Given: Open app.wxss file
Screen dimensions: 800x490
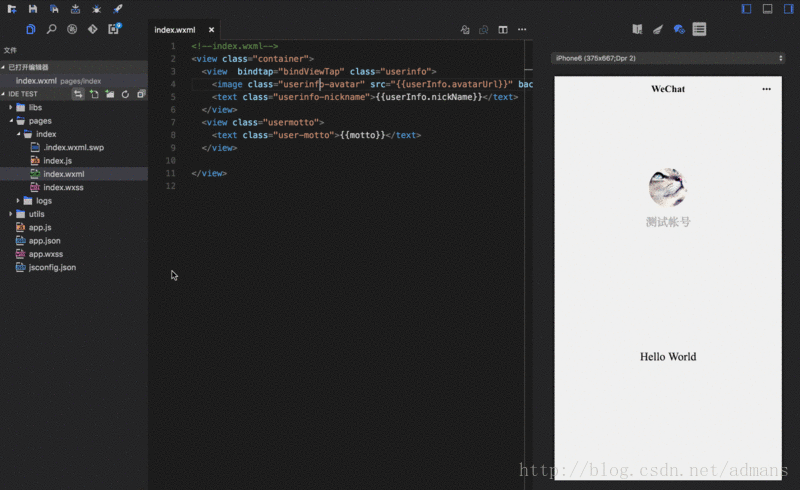Looking at the screenshot, I should click(46, 254).
